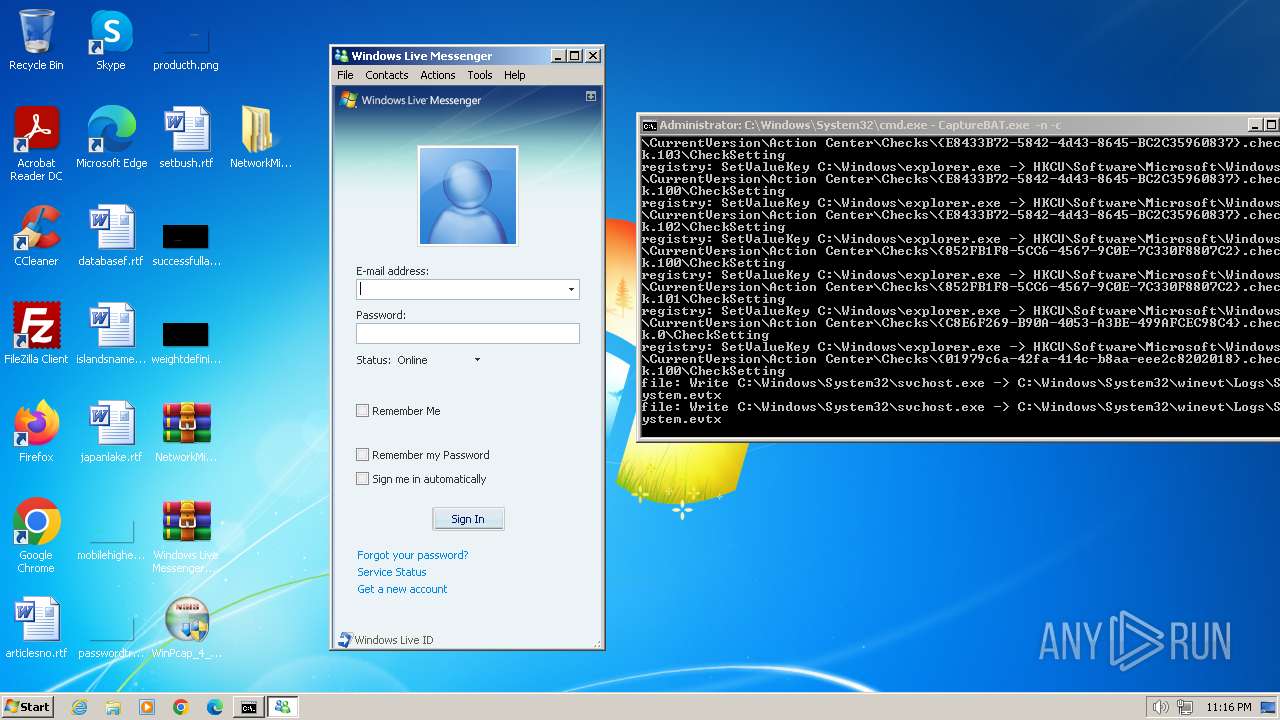Open the volume control tray icon

point(1160,707)
